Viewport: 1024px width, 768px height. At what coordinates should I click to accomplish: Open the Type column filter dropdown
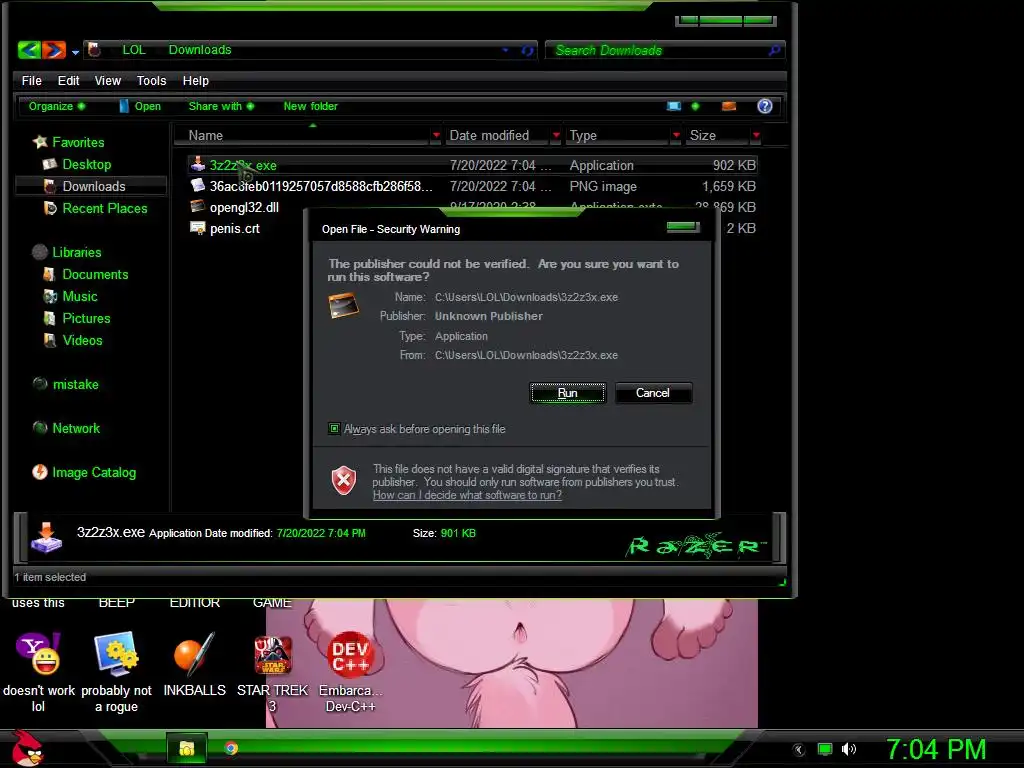pos(676,135)
